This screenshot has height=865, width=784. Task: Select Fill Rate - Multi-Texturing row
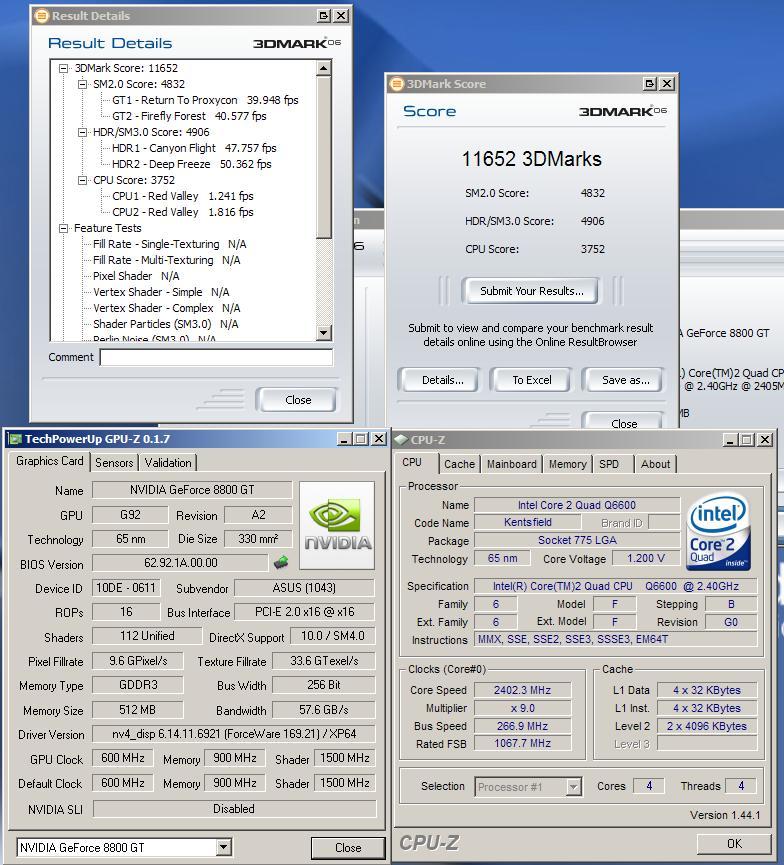(x=167, y=260)
